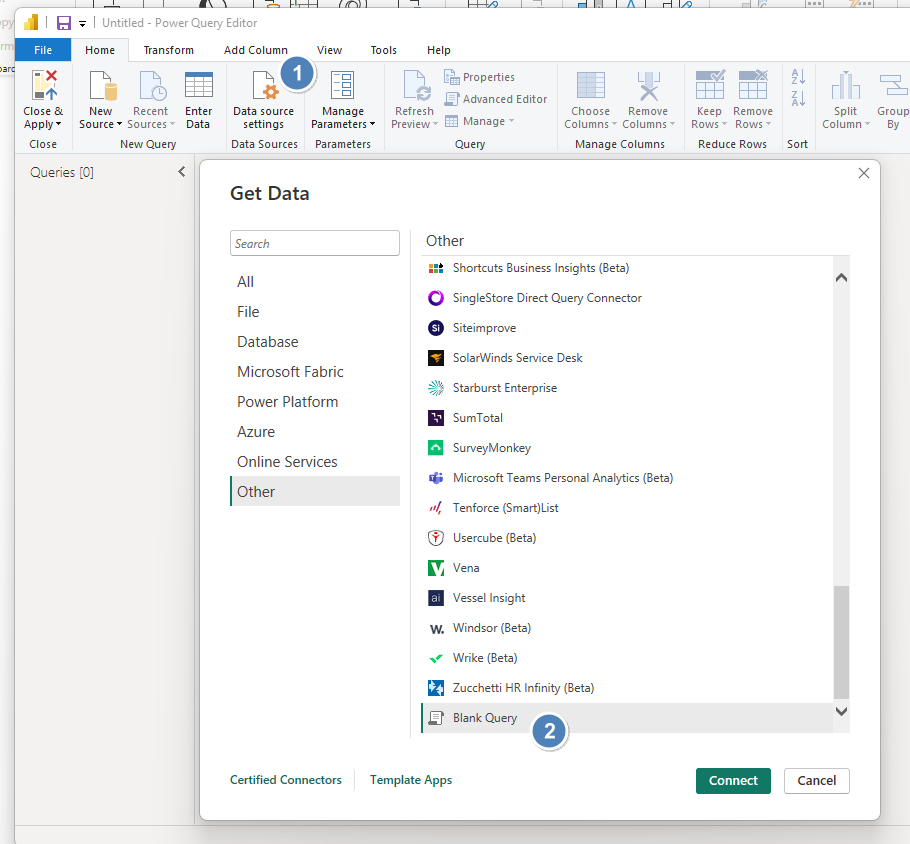Click the Enter Data table icon
This screenshot has width=910, height=844.
(x=198, y=86)
